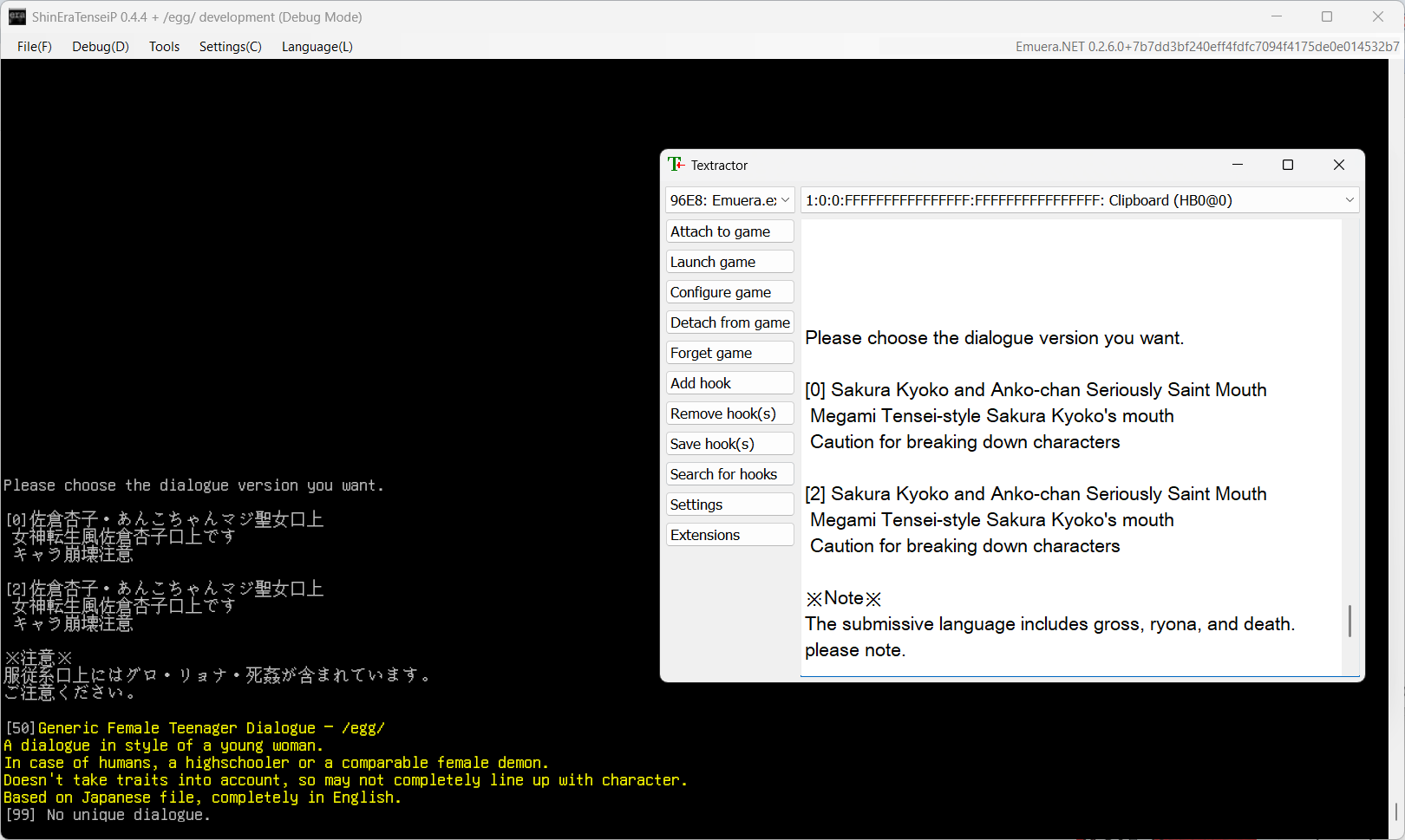Click Search for hooks button
The width and height of the screenshot is (1405, 840).
[x=729, y=474]
